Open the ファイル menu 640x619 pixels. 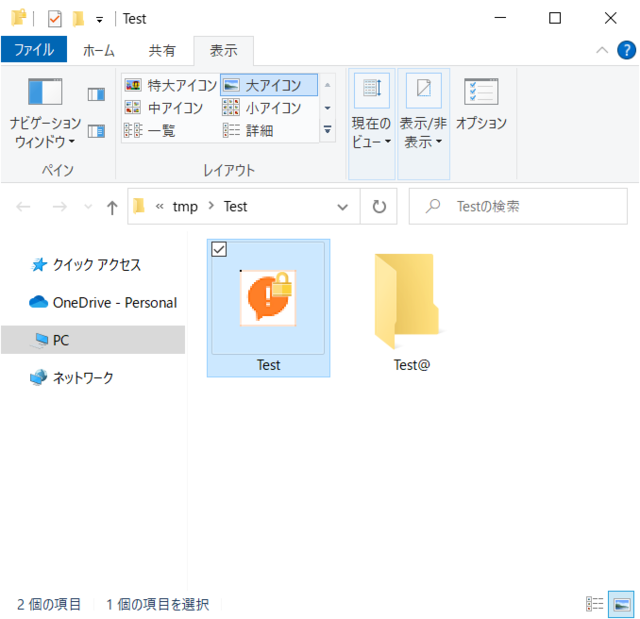point(34,50)
